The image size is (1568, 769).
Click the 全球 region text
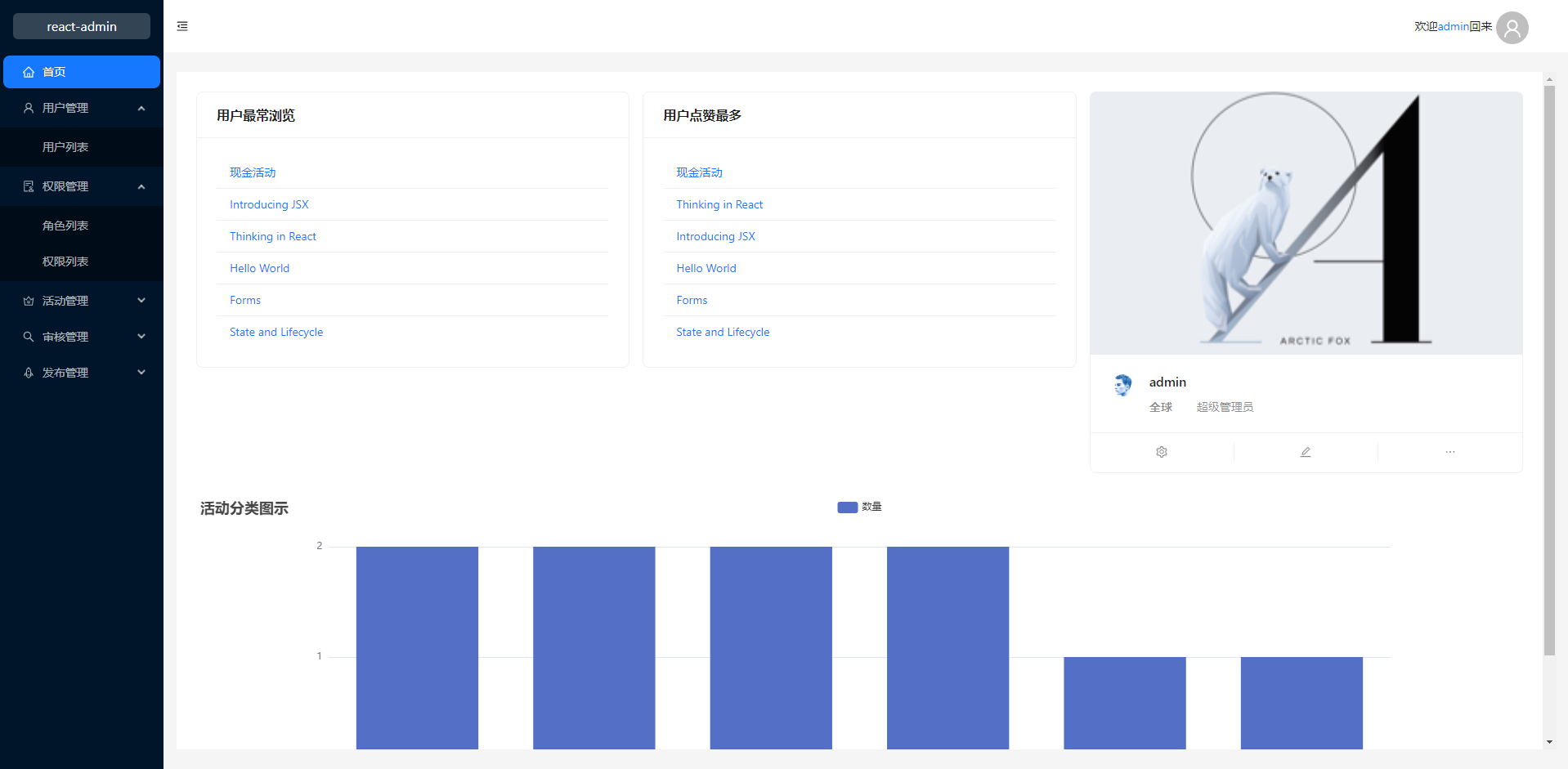coord(1161,407)
